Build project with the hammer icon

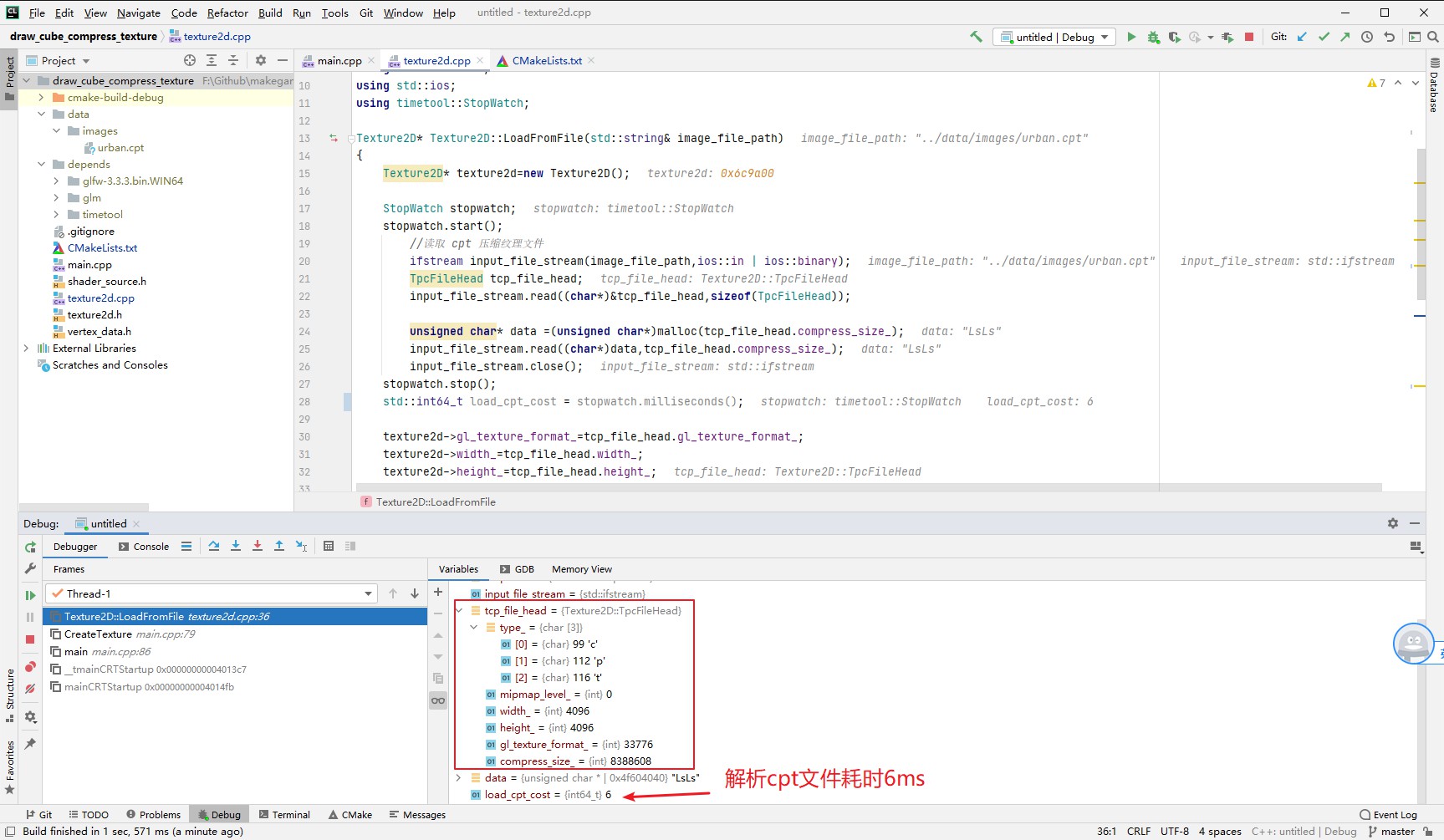pos(976,37)
